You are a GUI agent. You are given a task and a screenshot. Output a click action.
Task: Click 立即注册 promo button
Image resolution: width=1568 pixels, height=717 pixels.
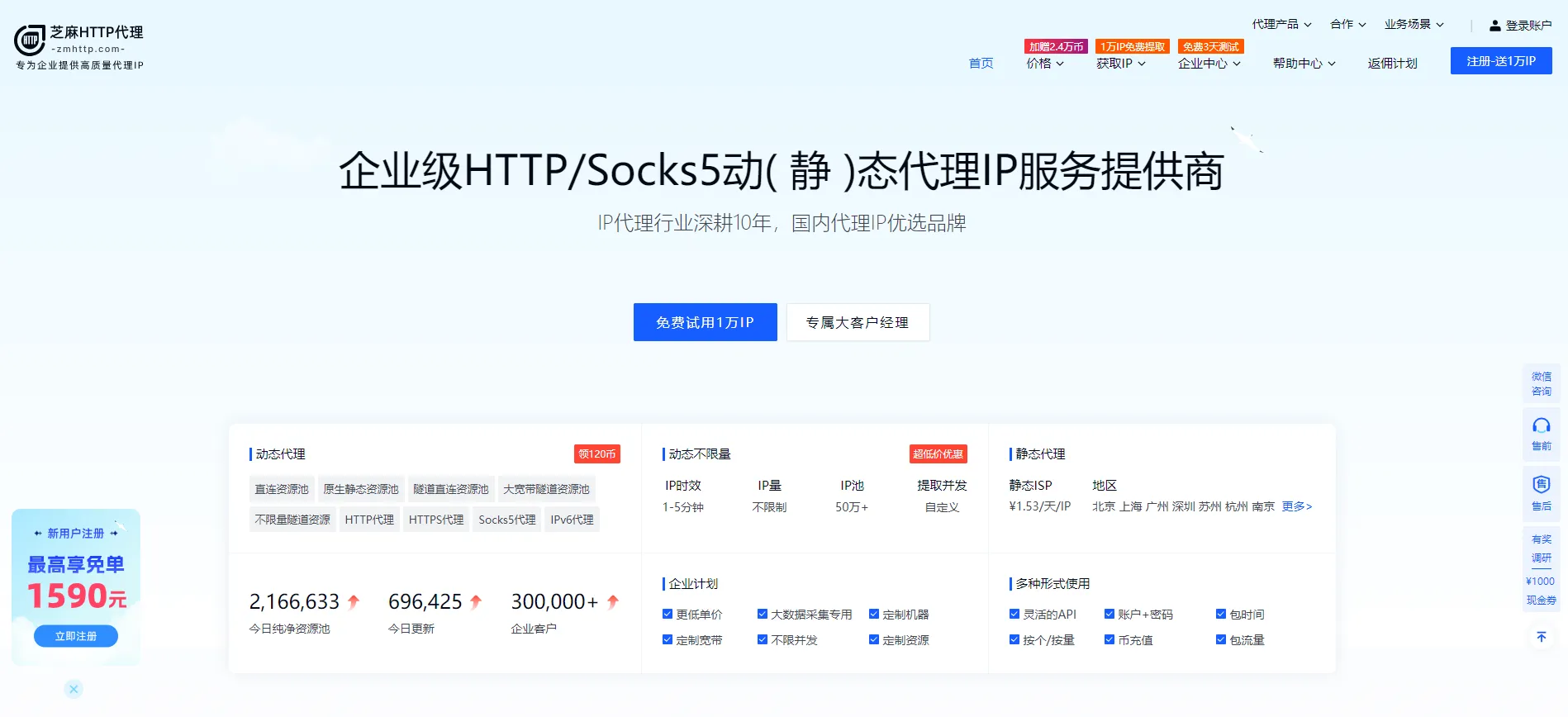76,636
